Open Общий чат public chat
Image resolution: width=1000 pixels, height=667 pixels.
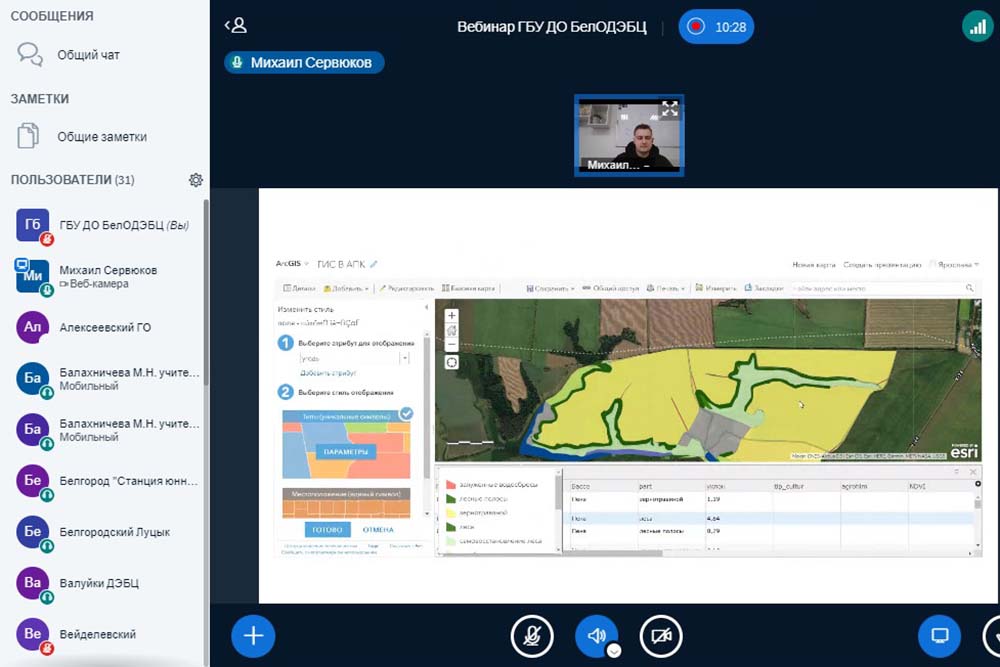(88, 55)
